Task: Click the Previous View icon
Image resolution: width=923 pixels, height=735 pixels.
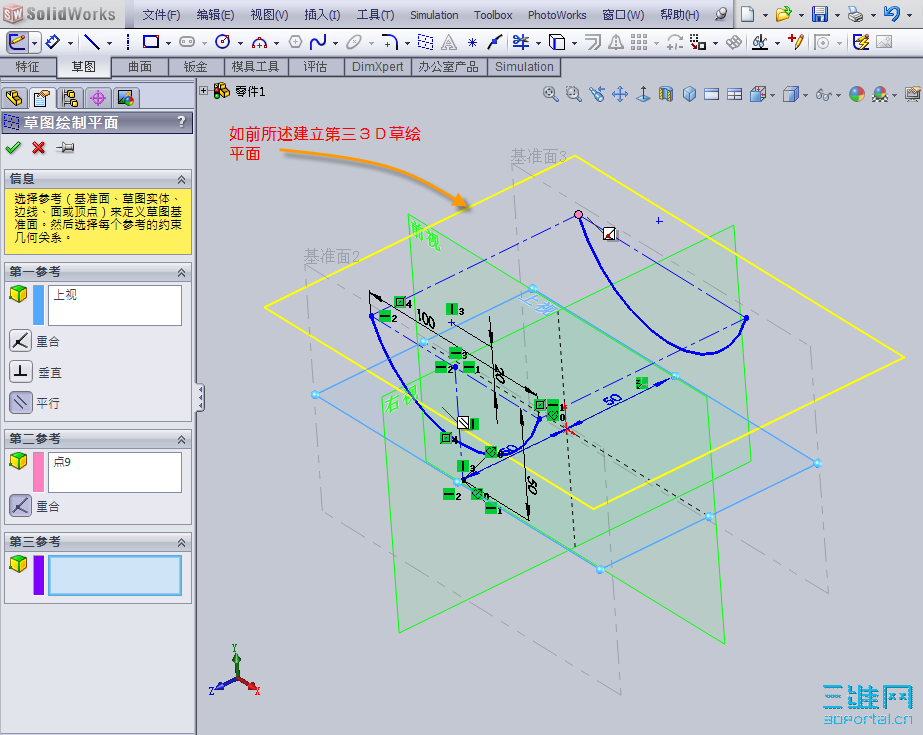Action: 597,94
